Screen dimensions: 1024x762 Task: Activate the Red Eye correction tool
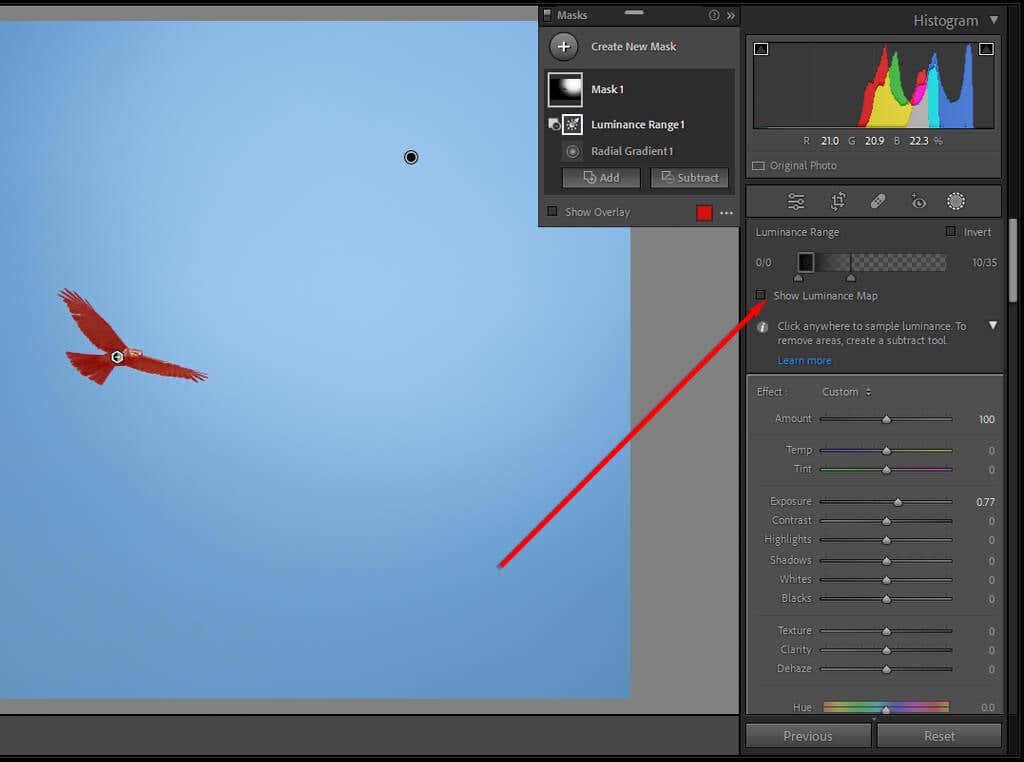[918, 202]
